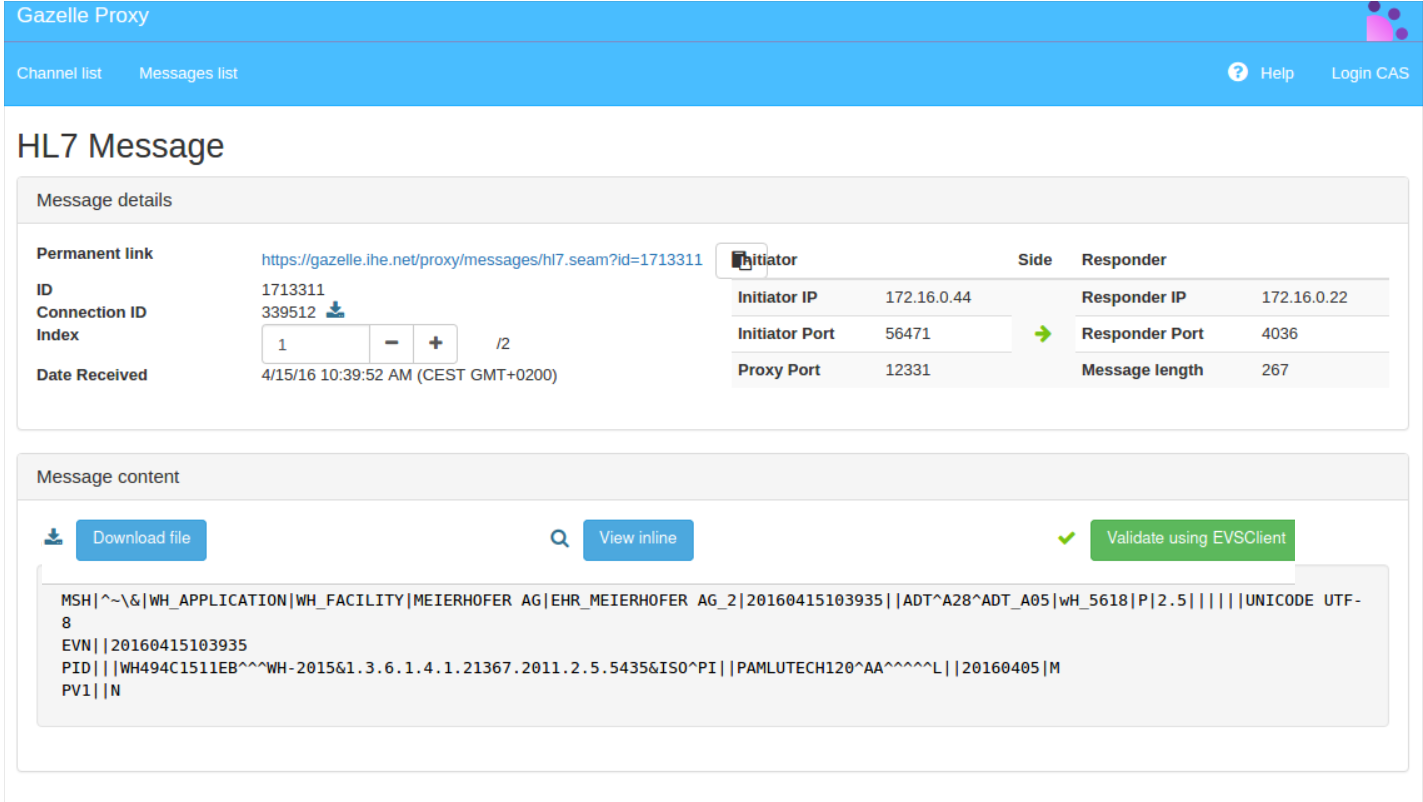
Task: Click the PV1||N segment line
Action: click(x=91, y=689)
